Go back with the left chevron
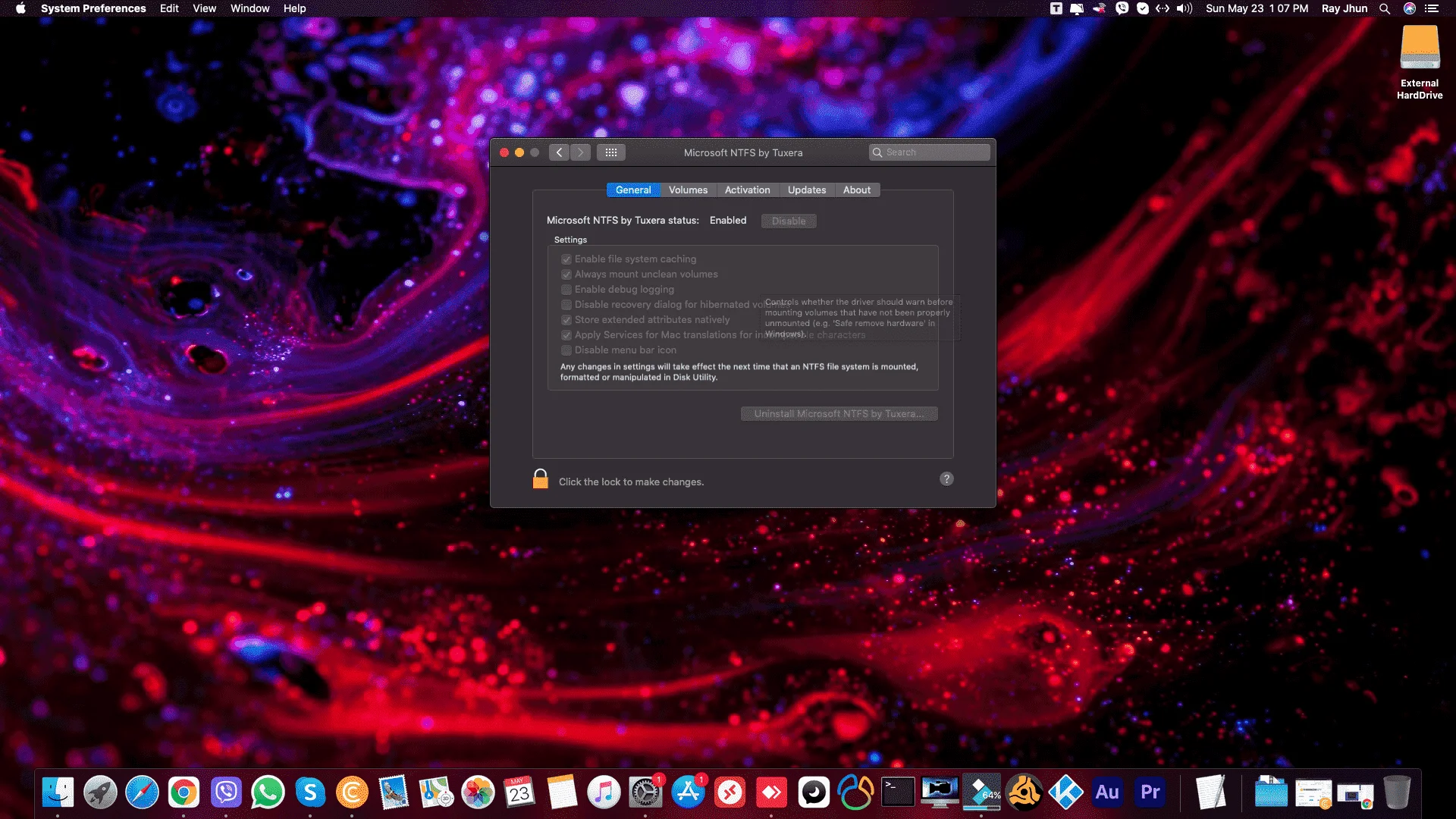1456x819 pixels. (559, 152)
